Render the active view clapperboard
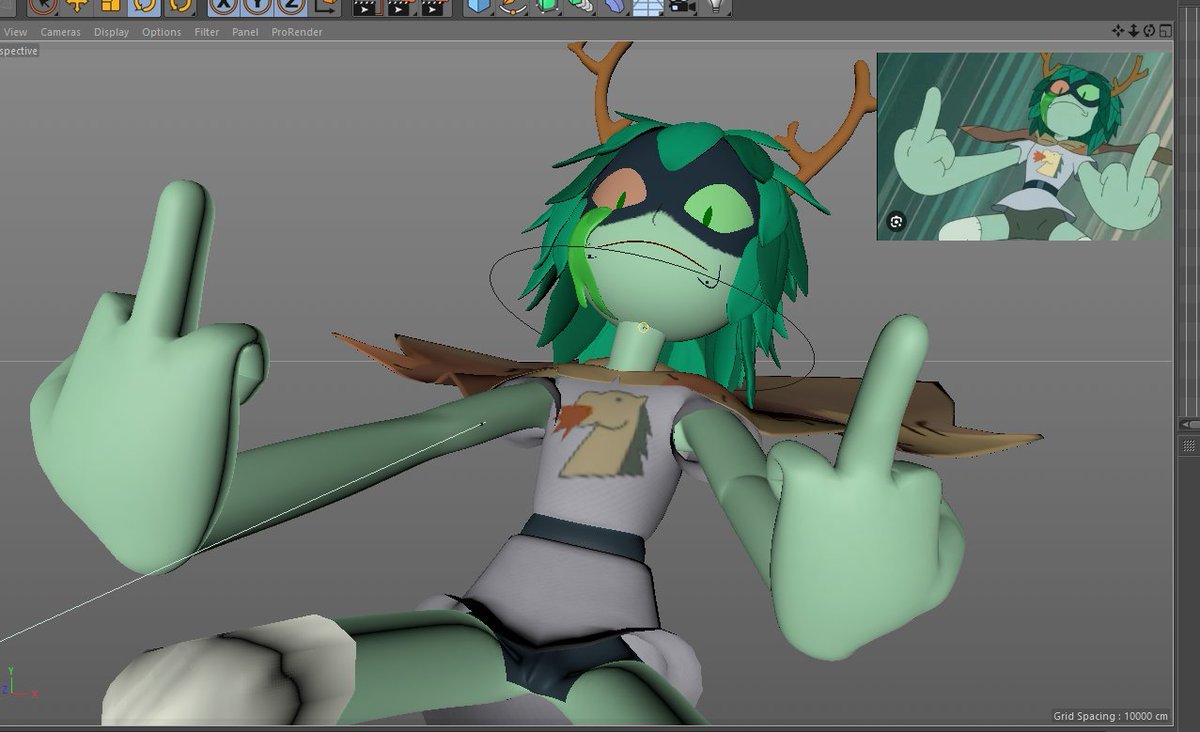 click(x=366, y=6)
